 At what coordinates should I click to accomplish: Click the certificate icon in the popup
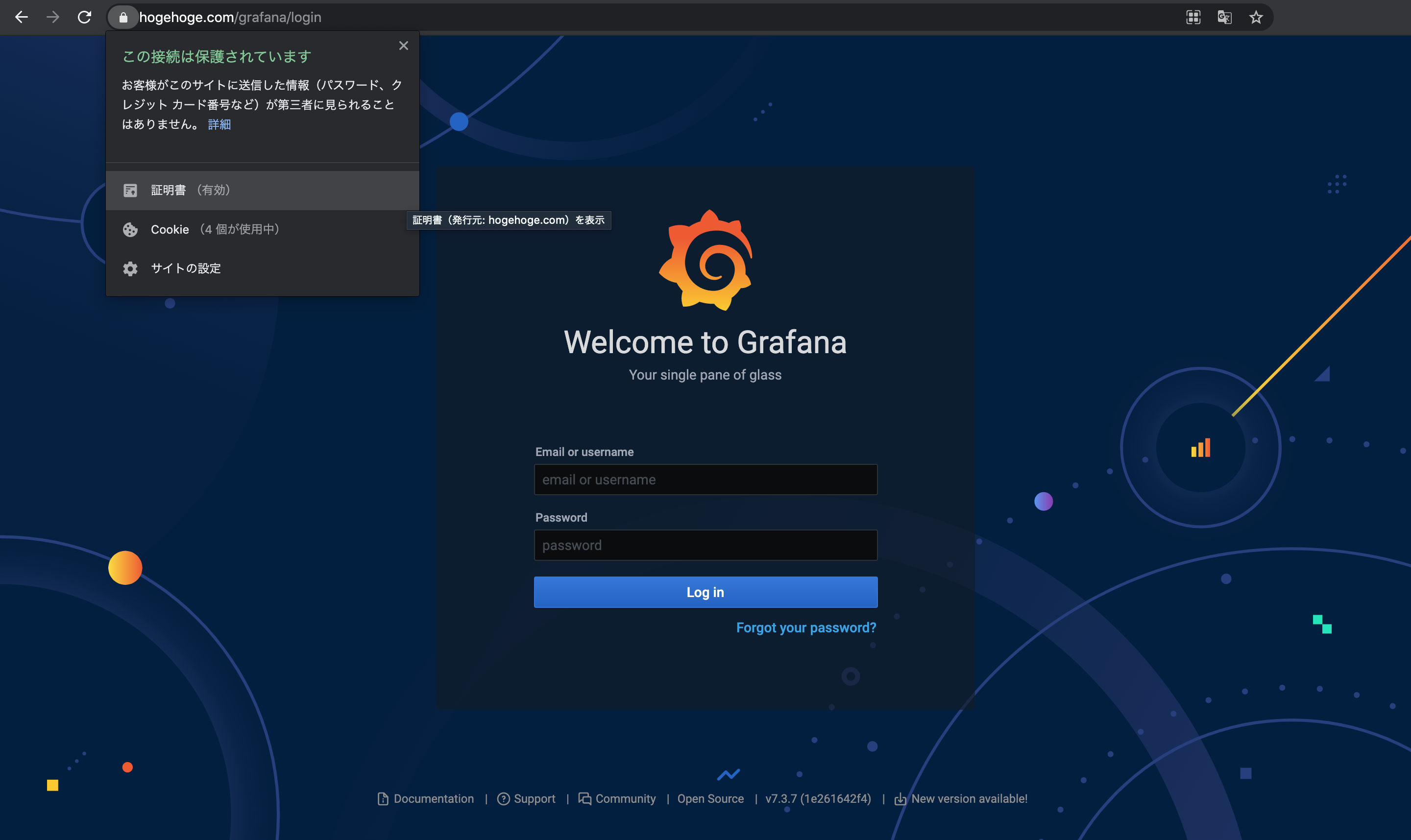point(130,190)
